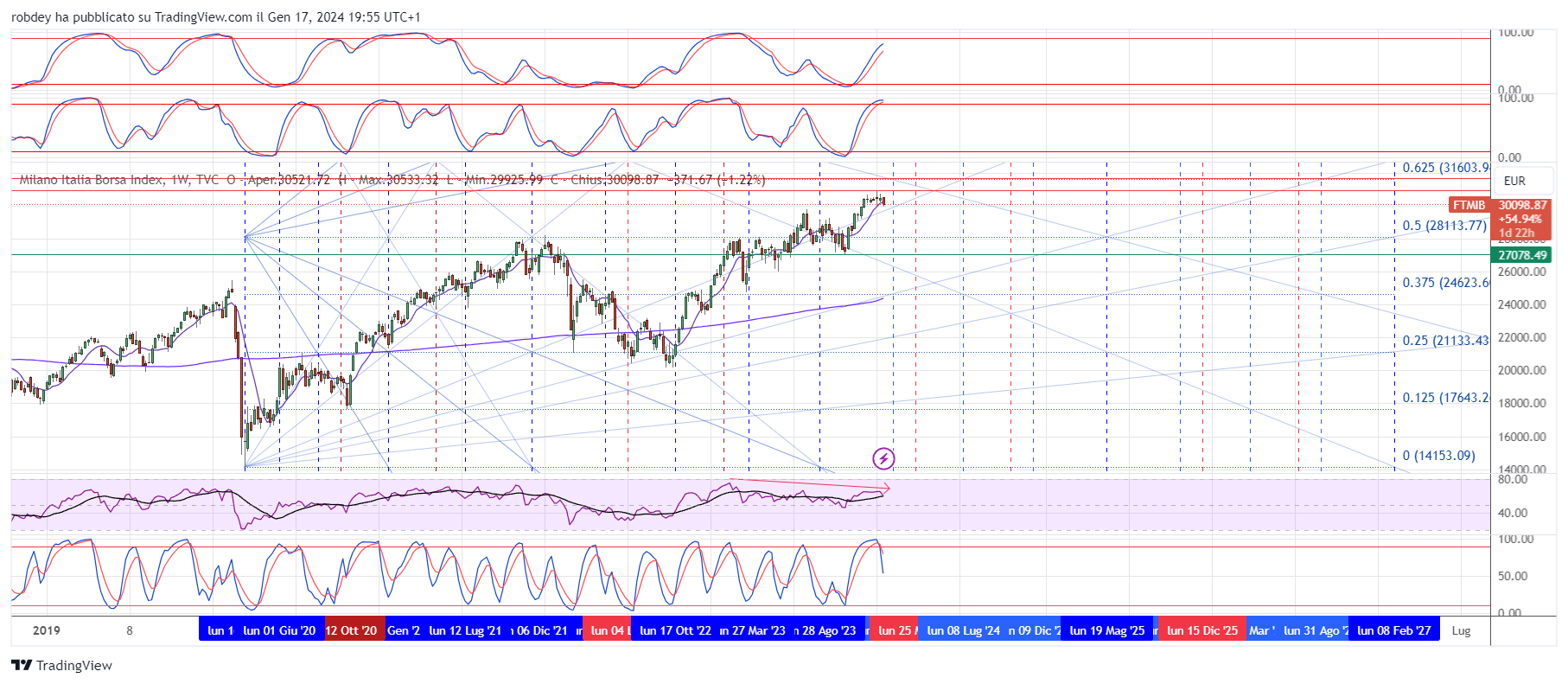The height and width of the screenshot is (684, 1568).
Task: Select the 'lun 01 Giu '20' date marker
Action: [279, 630]
